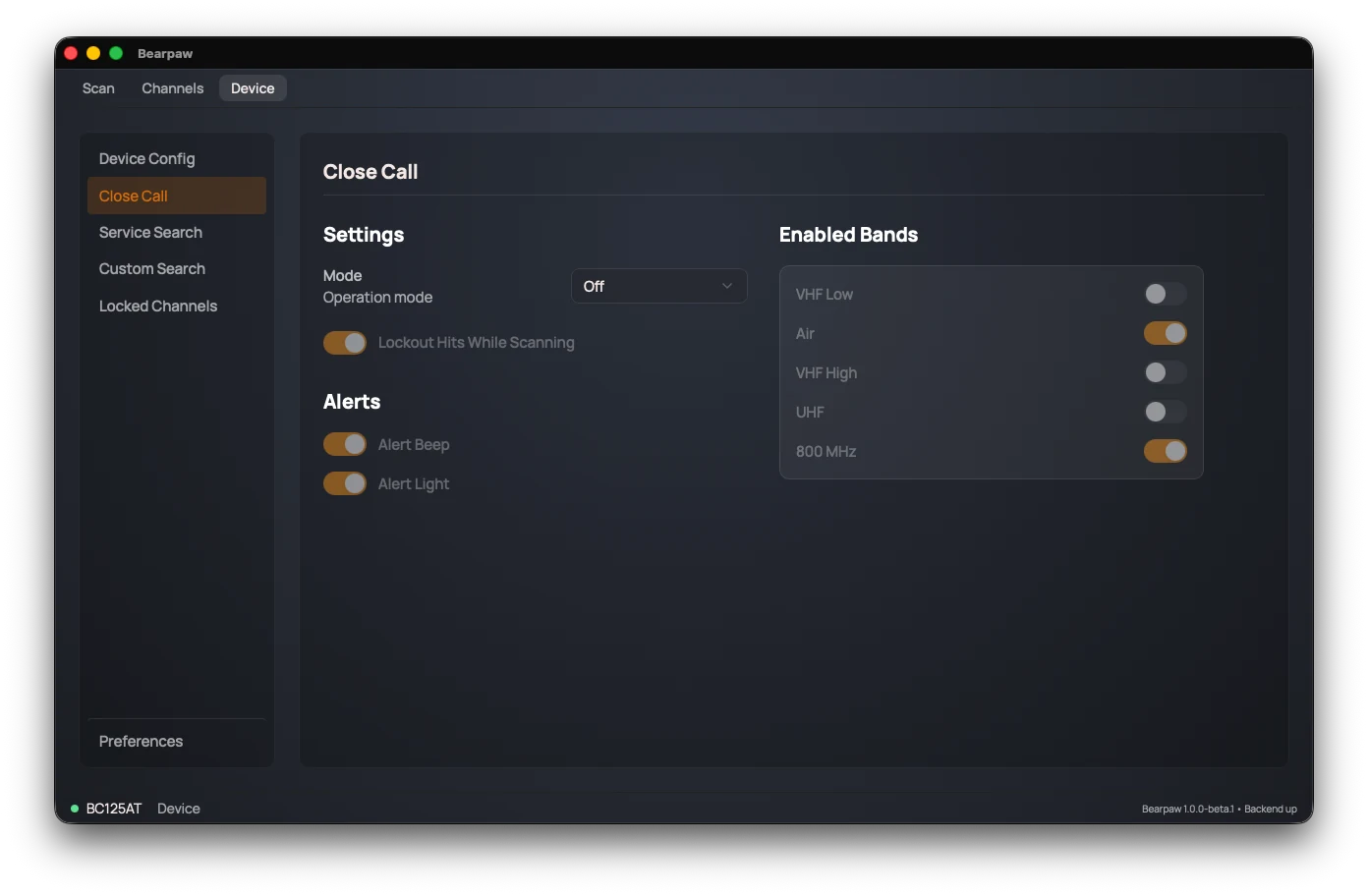Viewport: 1368px width, 896px height.
Task: Switch to the Scan tab
Action: pos(98,88)
